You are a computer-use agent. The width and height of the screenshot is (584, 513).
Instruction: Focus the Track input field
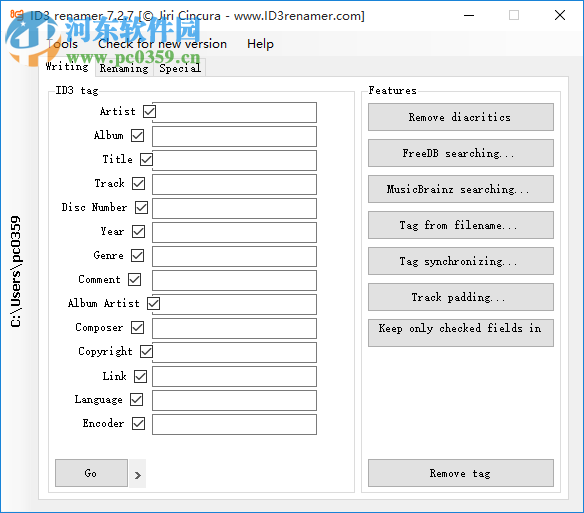point(234,184)
